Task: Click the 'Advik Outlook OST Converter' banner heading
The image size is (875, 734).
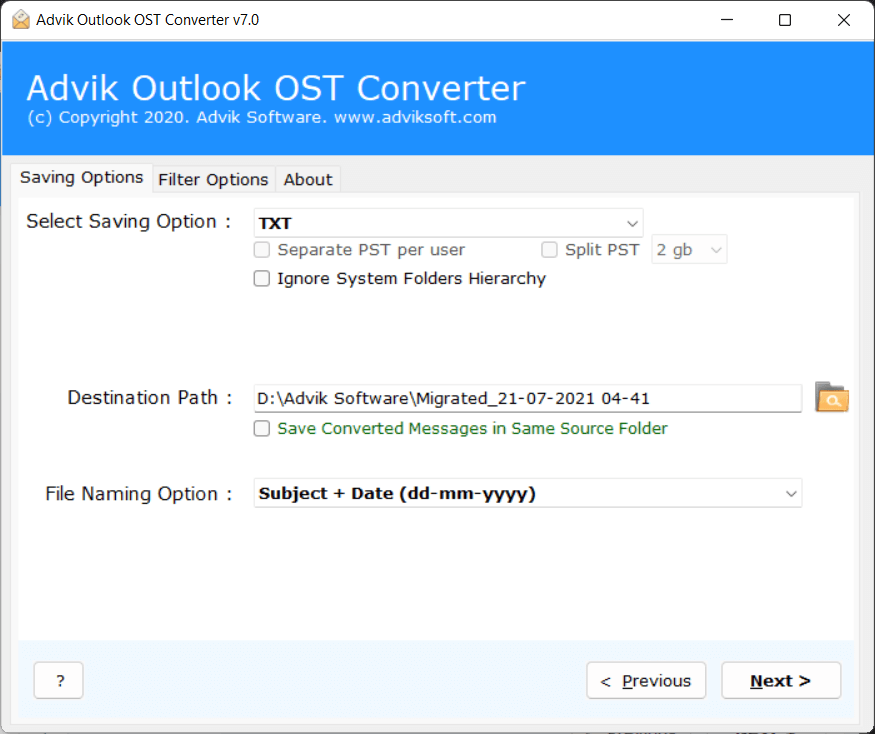Action: tap(276, 88)
